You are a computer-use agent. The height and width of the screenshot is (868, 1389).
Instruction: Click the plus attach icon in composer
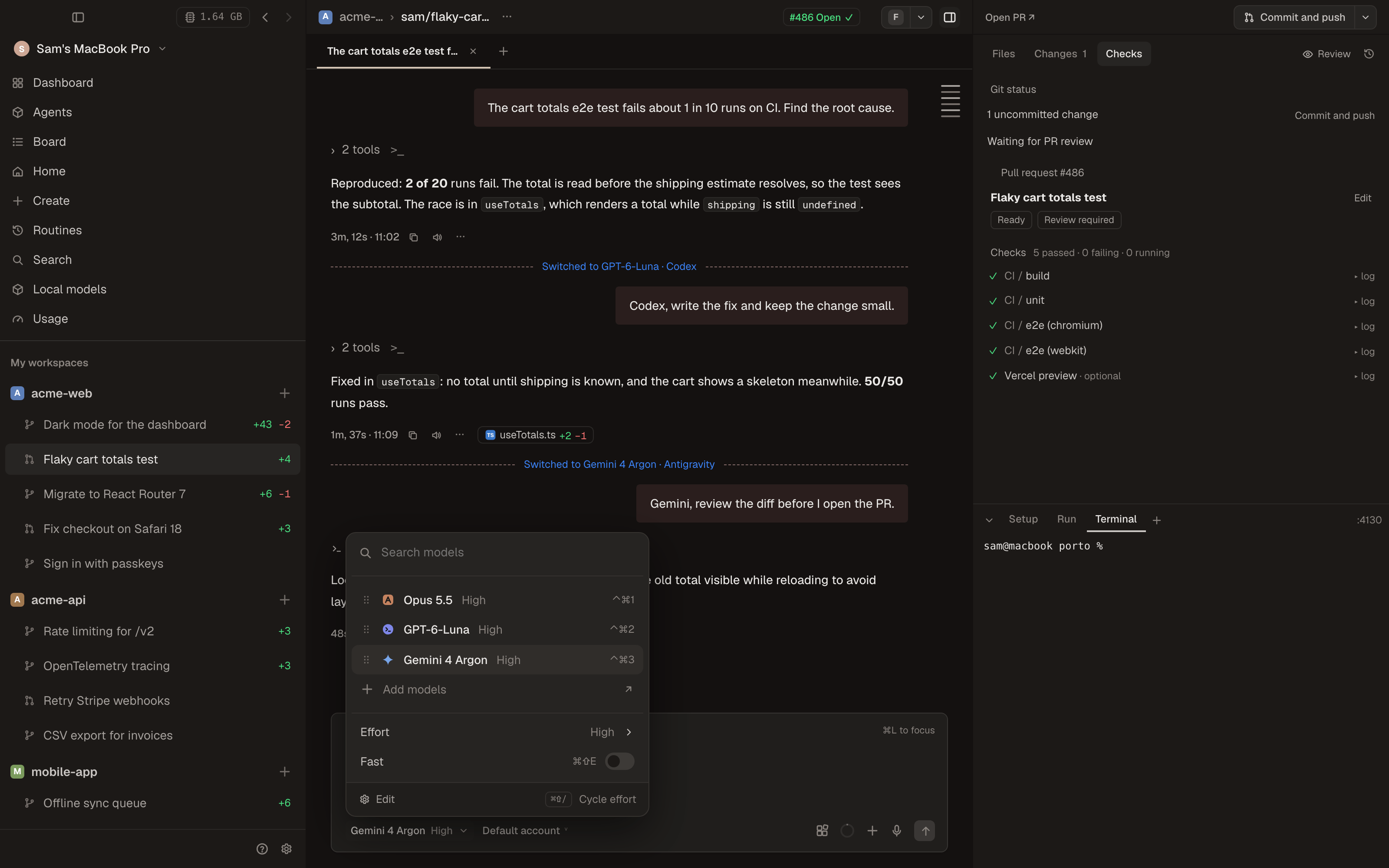(872, 831)
